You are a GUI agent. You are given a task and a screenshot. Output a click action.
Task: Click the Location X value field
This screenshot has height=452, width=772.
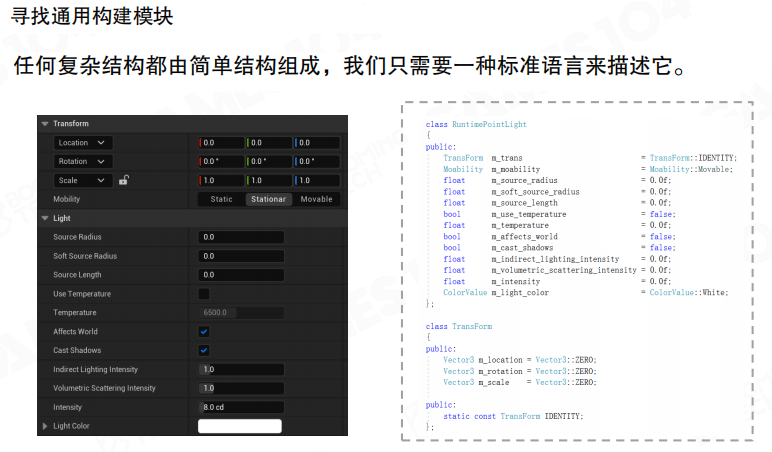point(221,143)
